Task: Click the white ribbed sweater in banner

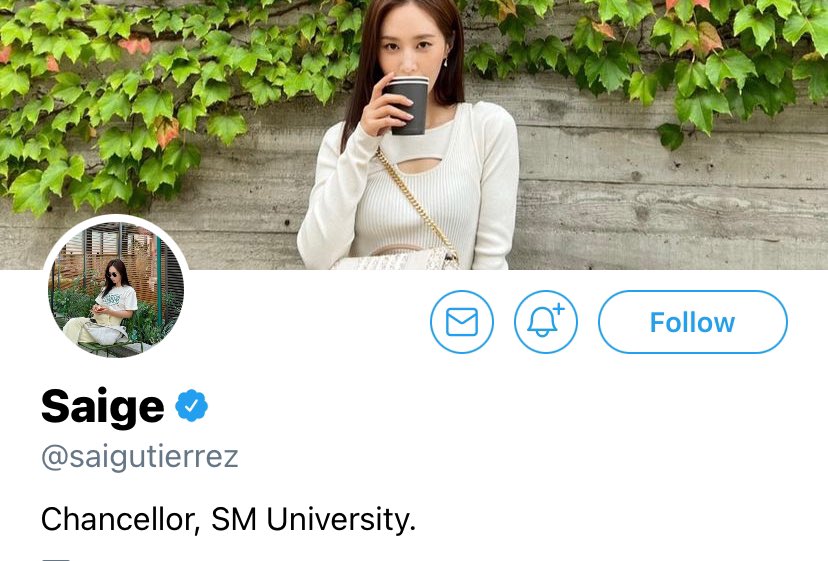Action: coord(409,186)
